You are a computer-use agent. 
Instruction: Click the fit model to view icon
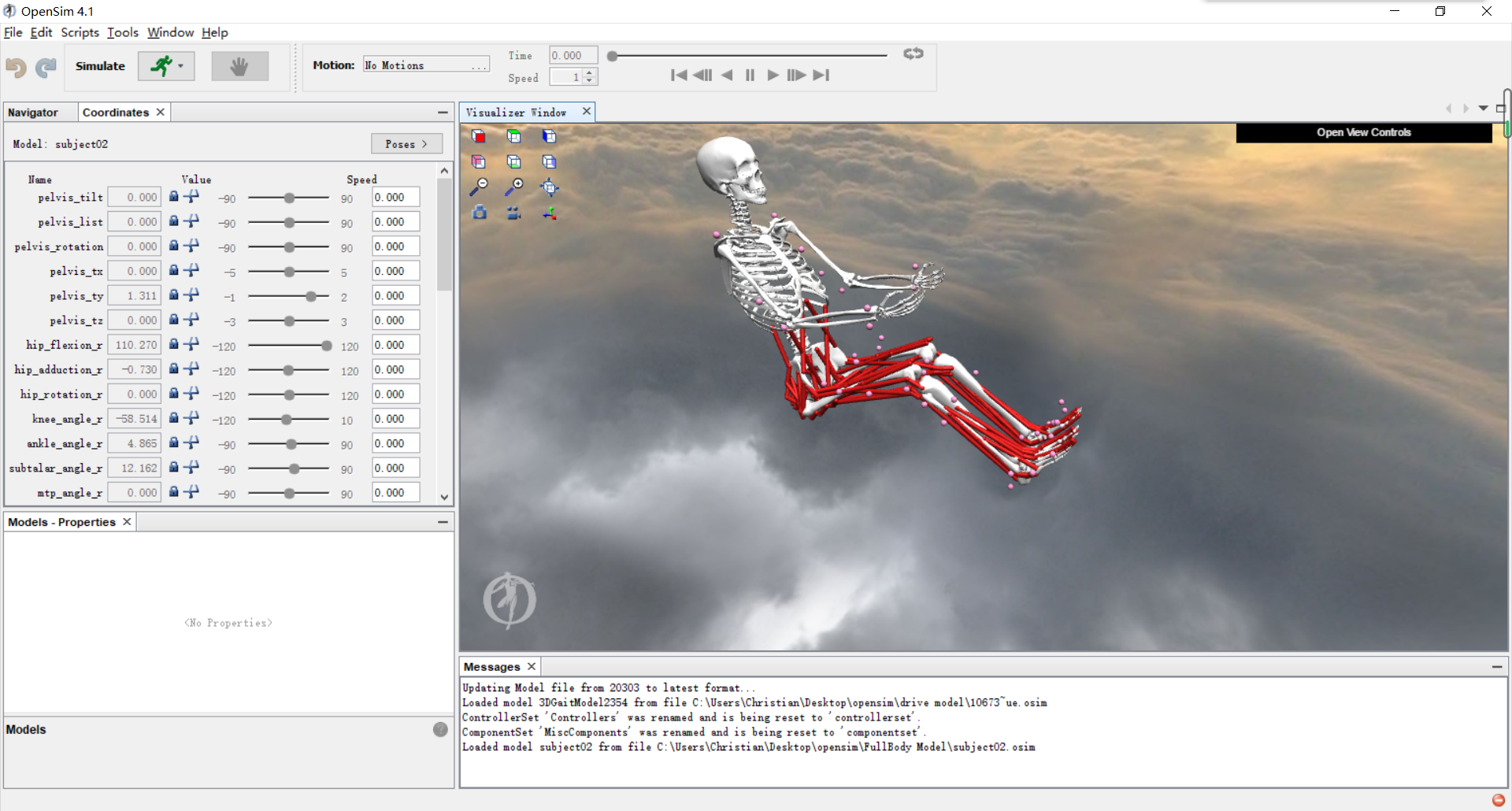pos(550,187)
